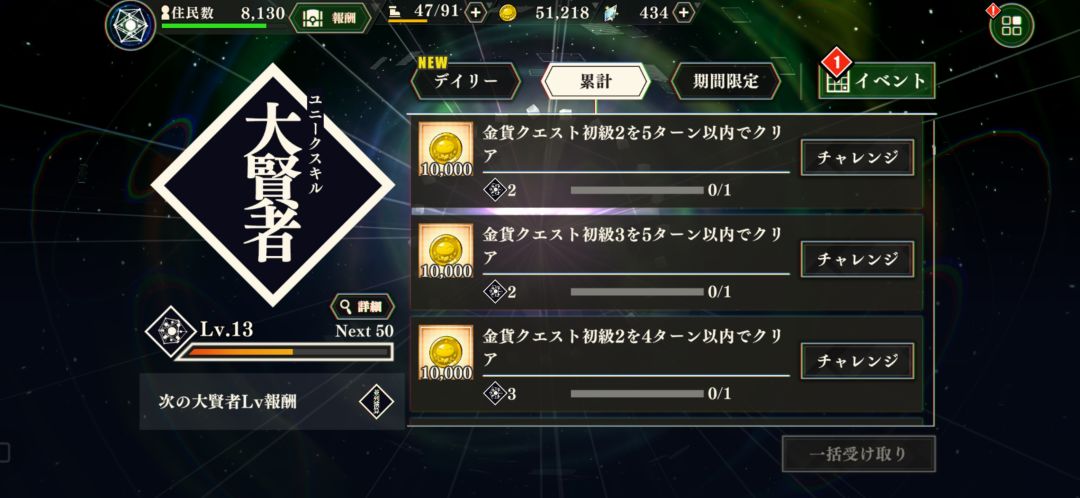The height and width of the screenshot is (498, 1080).
Task: Switch to the 期間限定 tab
Action: [725, 81]
